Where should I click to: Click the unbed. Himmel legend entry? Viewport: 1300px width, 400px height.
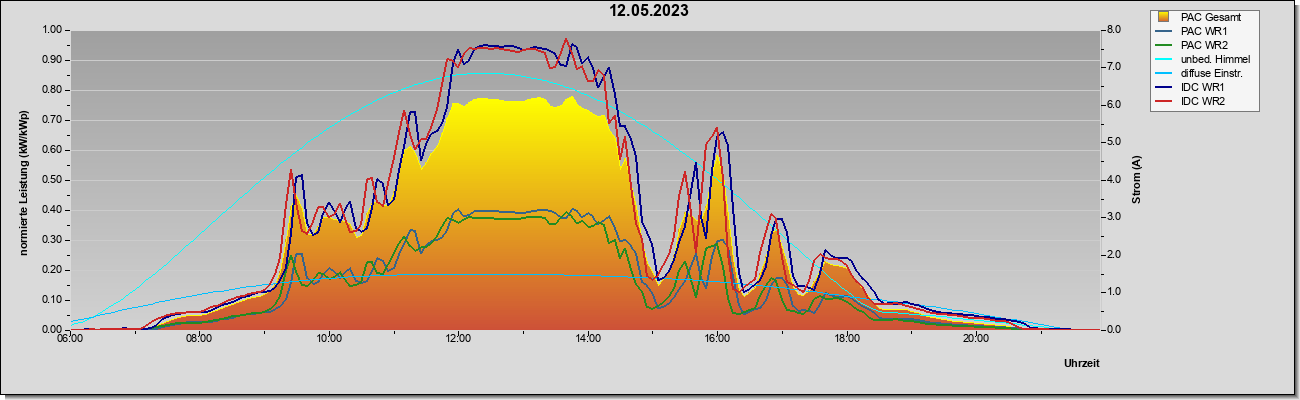click(x=1204, y=60)
